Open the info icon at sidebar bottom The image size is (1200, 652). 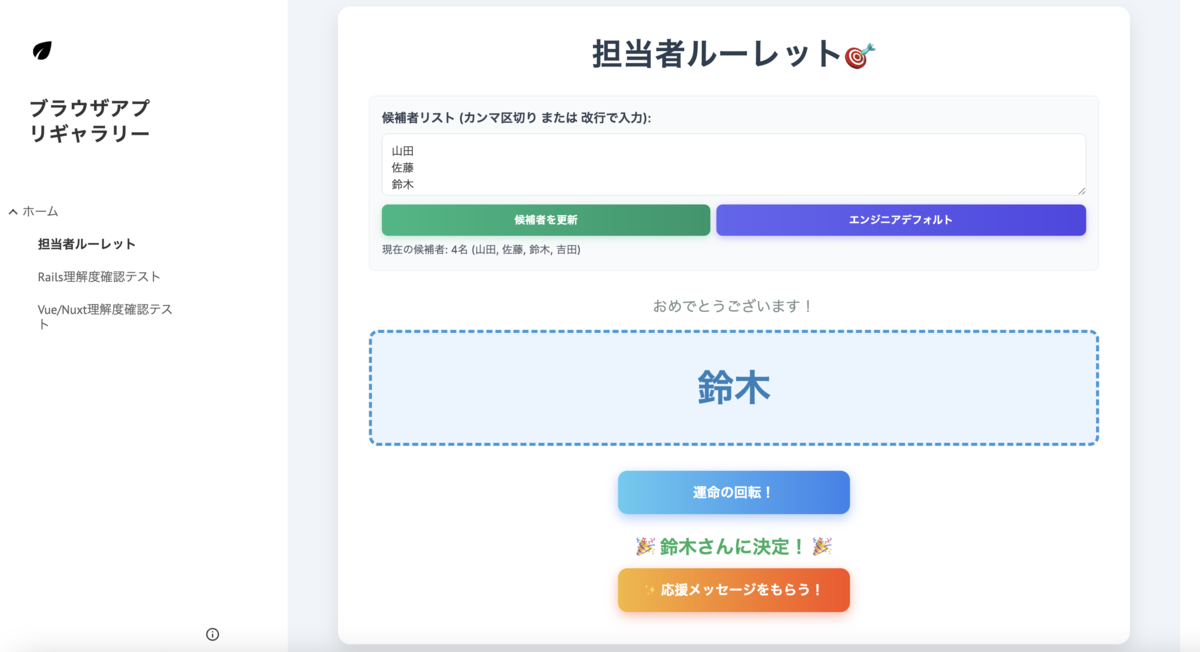(x=212, y=634)
